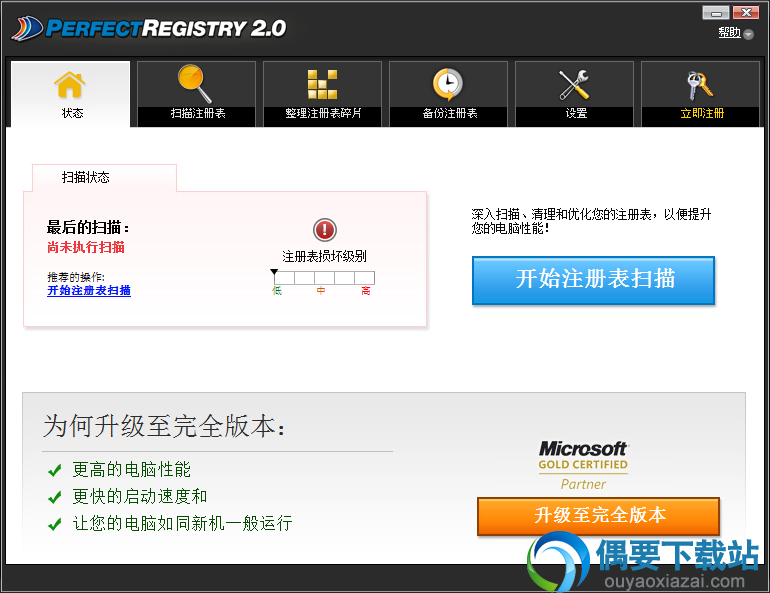
Task: Click the yellow defragment blocks icon
Action: click(x=322, y=84)
